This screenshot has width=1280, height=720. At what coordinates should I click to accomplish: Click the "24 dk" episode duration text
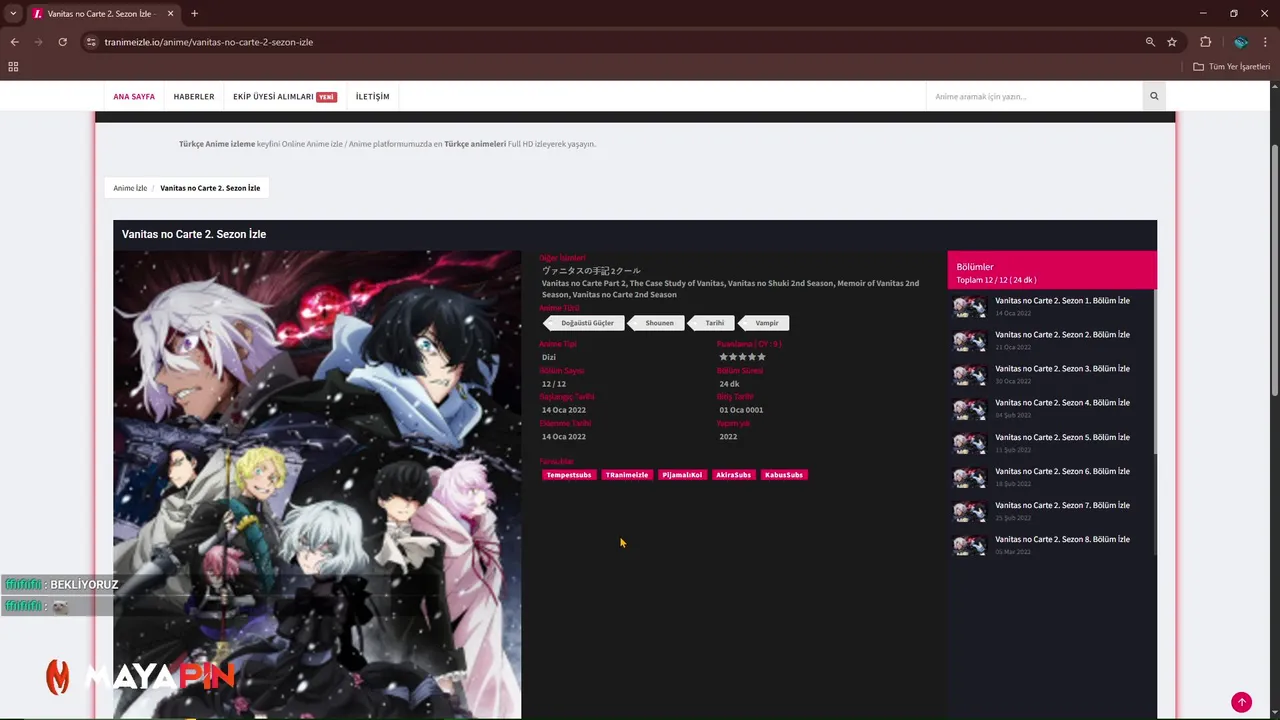[729, 384]
